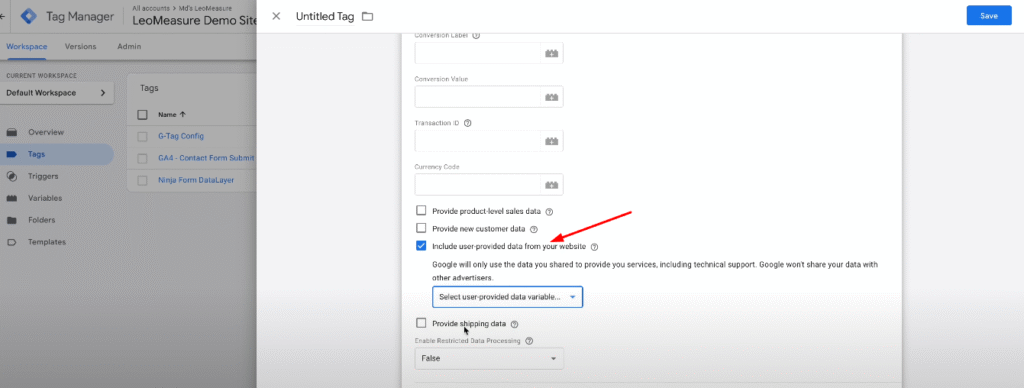Image resolution: width=1024 pixels, height=388 pixels.
Task: Open variable picker for Transaction ID field
Action: [x=552, y=141]
